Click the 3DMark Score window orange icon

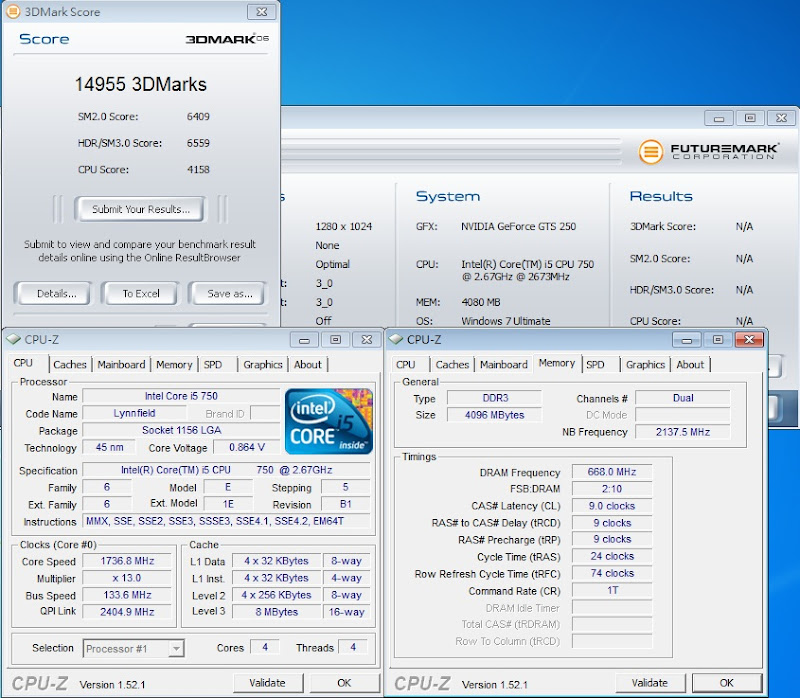[x=12, y=11]
